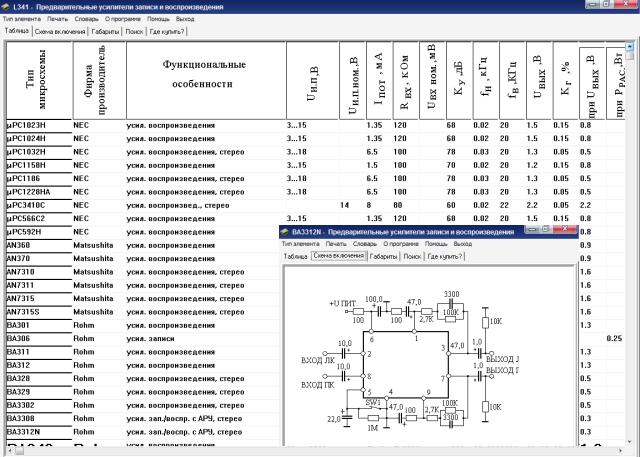The image size is (640, 457).
Task: Select the µPC1024H row
Action: click(315, 139)
